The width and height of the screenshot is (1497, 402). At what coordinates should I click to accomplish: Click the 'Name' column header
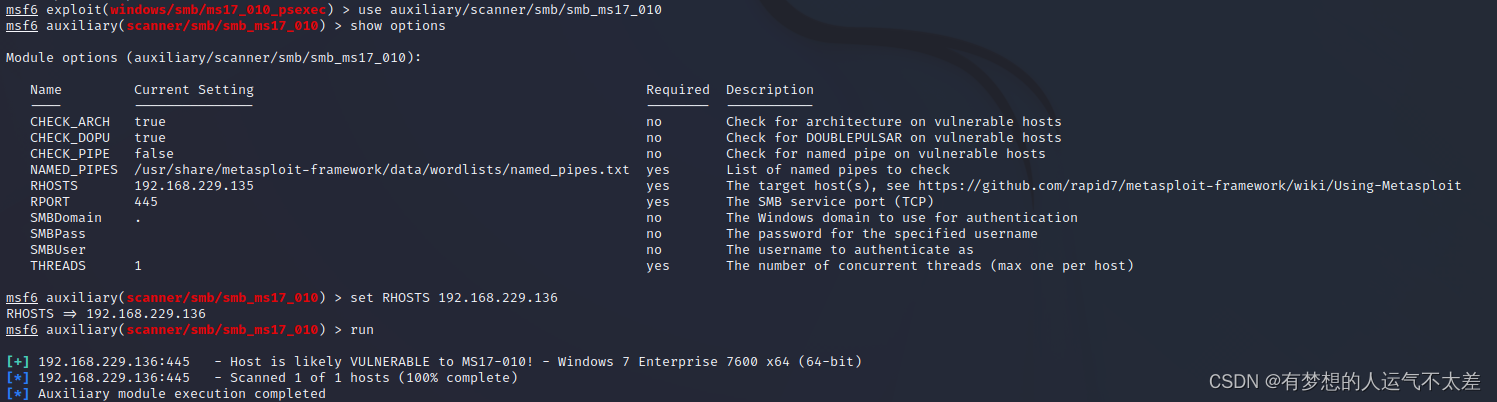tap(46, 90)
